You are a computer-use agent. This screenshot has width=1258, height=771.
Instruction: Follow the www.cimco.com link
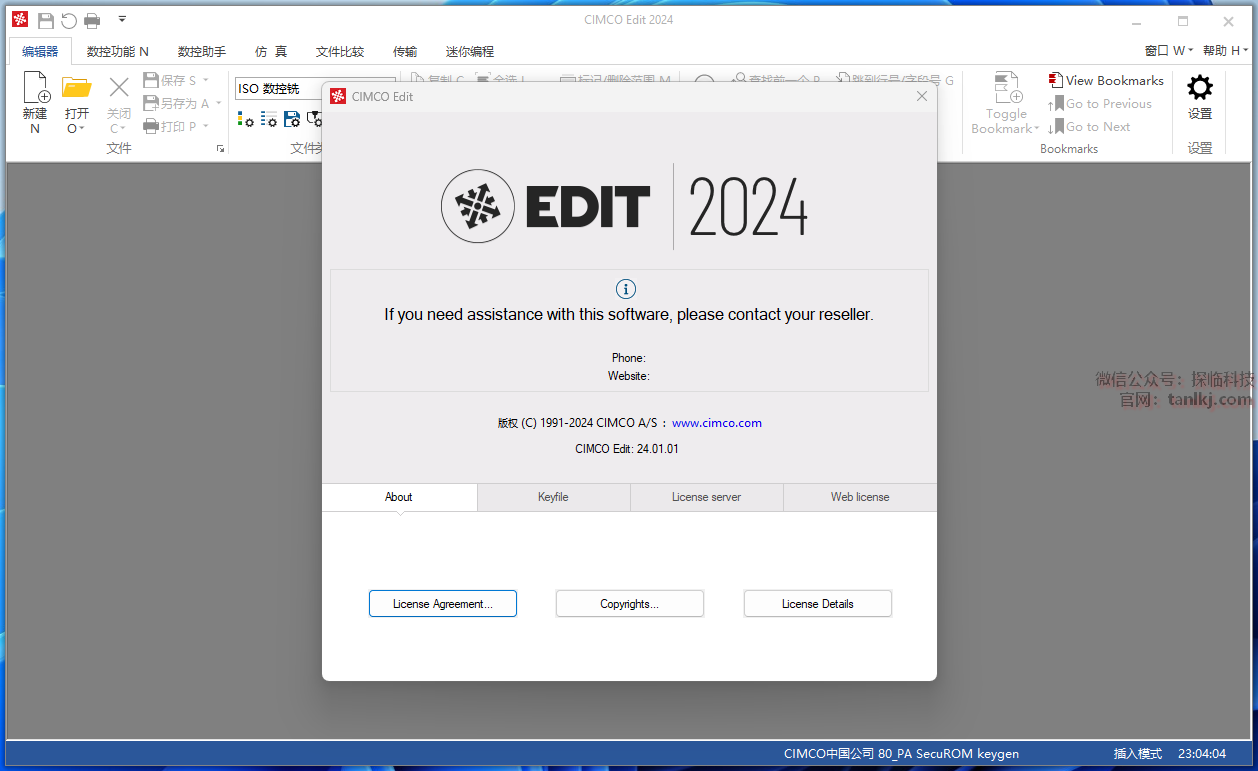pyautogui.click(x=716, y=423)
